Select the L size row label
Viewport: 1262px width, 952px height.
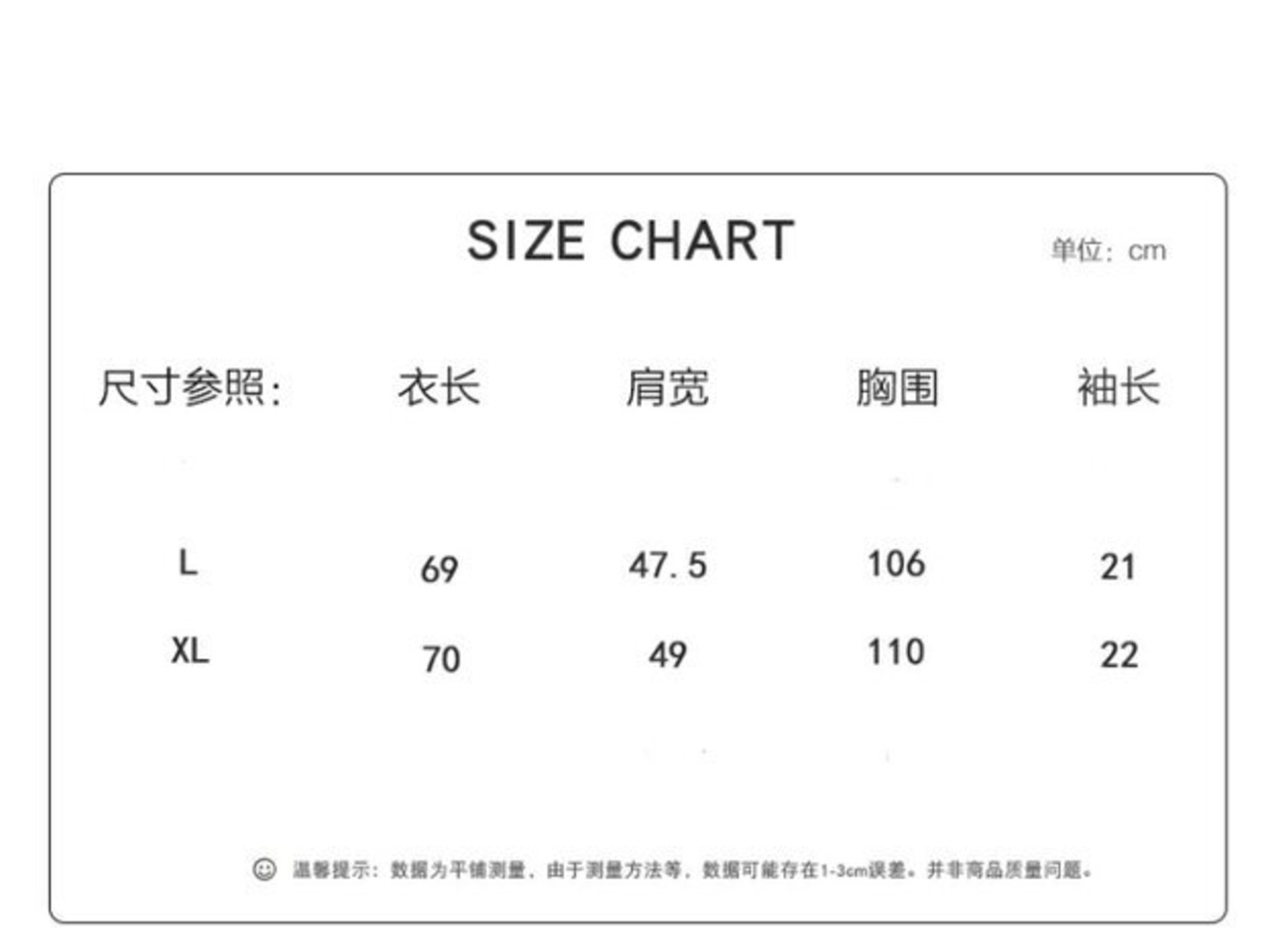[x=188, y=563]
